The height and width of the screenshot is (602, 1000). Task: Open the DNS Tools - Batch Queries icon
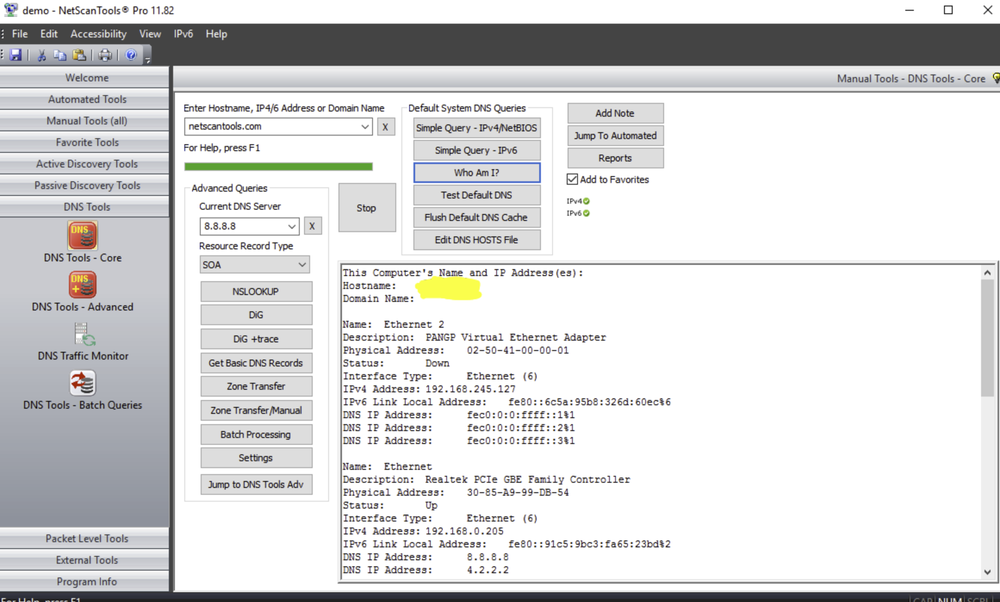pyautogui.click(x=83, y=383)
